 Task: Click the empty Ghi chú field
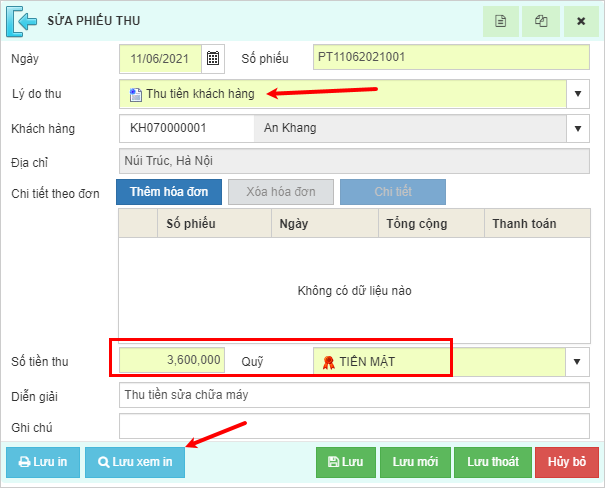[354, 427]
